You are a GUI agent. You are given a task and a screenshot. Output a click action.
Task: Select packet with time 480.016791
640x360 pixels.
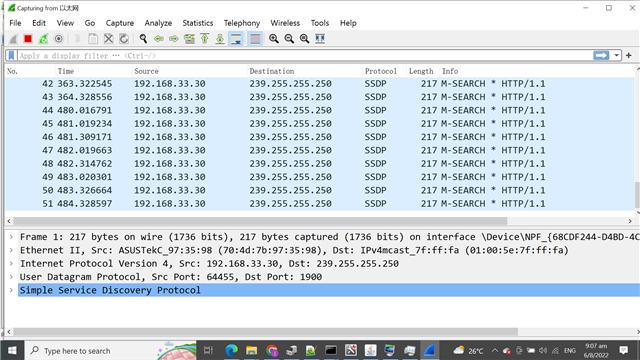320,110
